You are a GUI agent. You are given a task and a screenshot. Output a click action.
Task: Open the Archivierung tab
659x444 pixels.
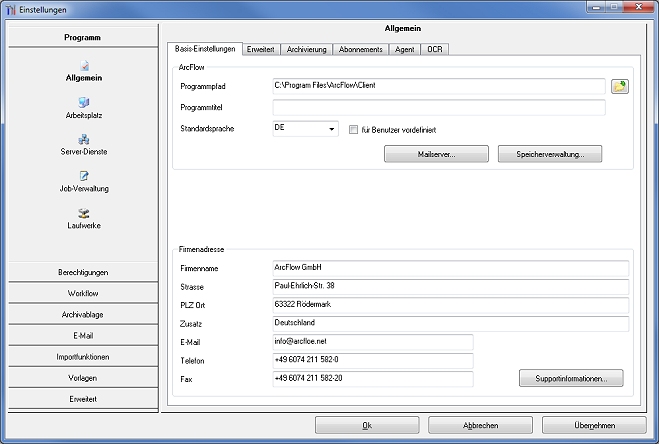click(x=306, y=48)
